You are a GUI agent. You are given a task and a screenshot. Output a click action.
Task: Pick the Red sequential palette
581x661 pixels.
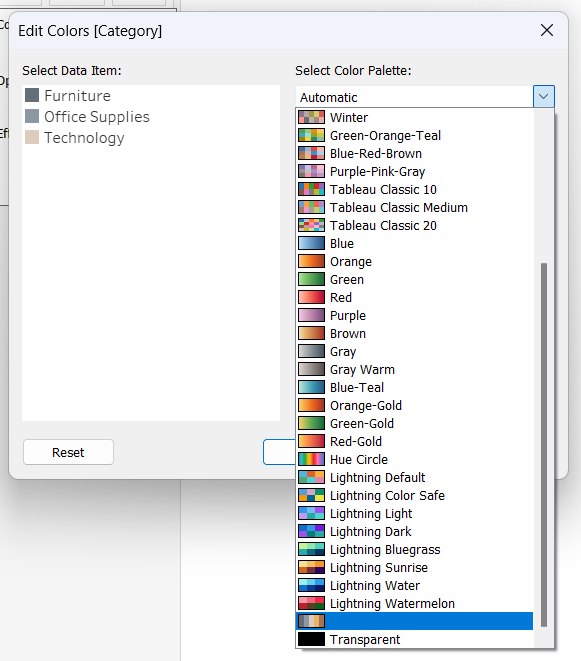click(414, 298)
